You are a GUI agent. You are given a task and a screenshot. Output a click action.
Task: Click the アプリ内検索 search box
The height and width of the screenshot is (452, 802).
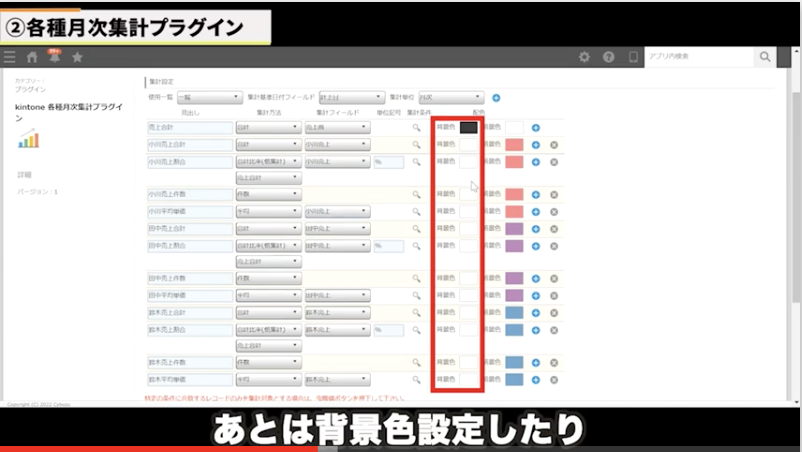coord(697,57)
